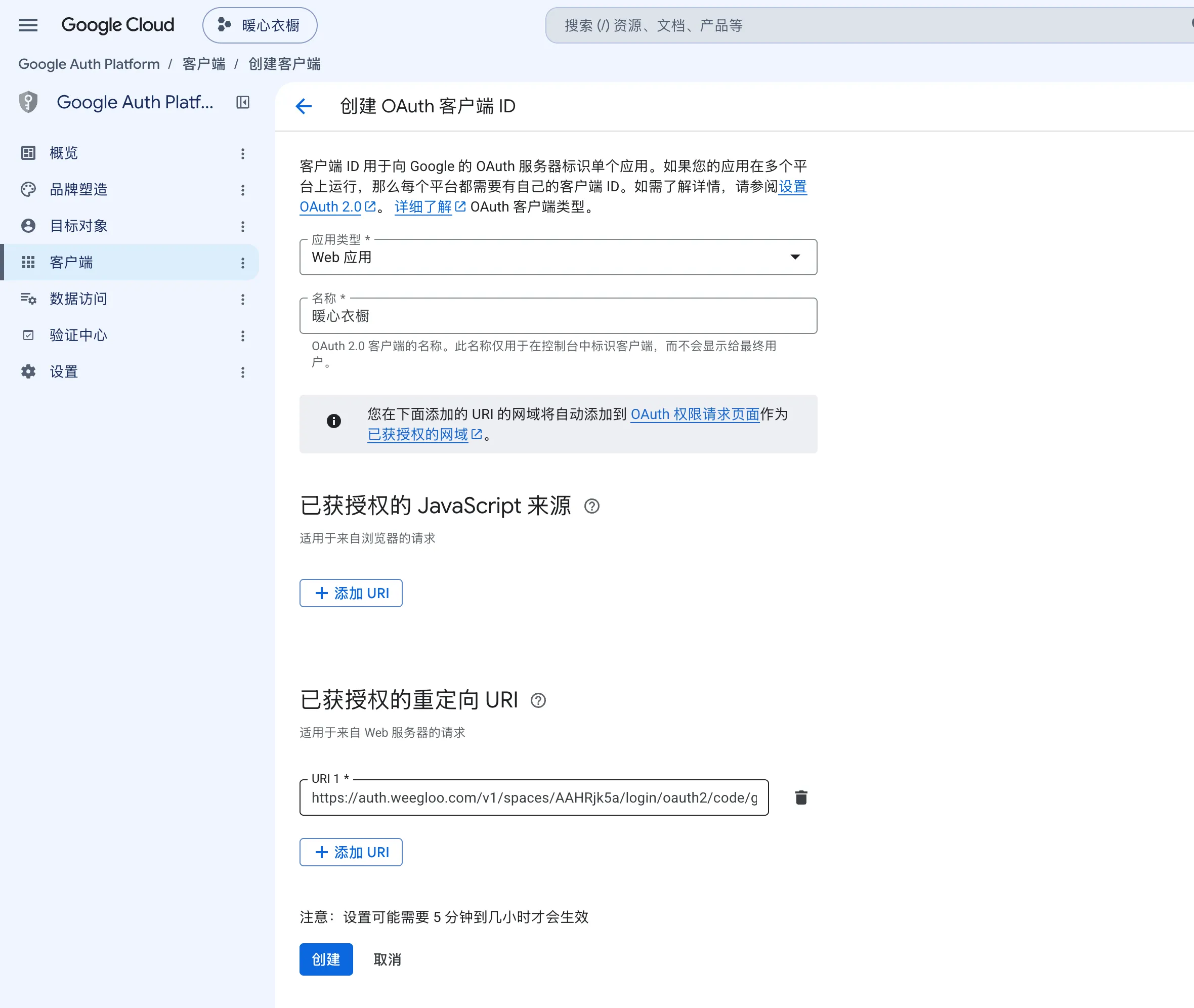Open more options for 数据访问
1194x1008 pixels.
tap(243, 300)
